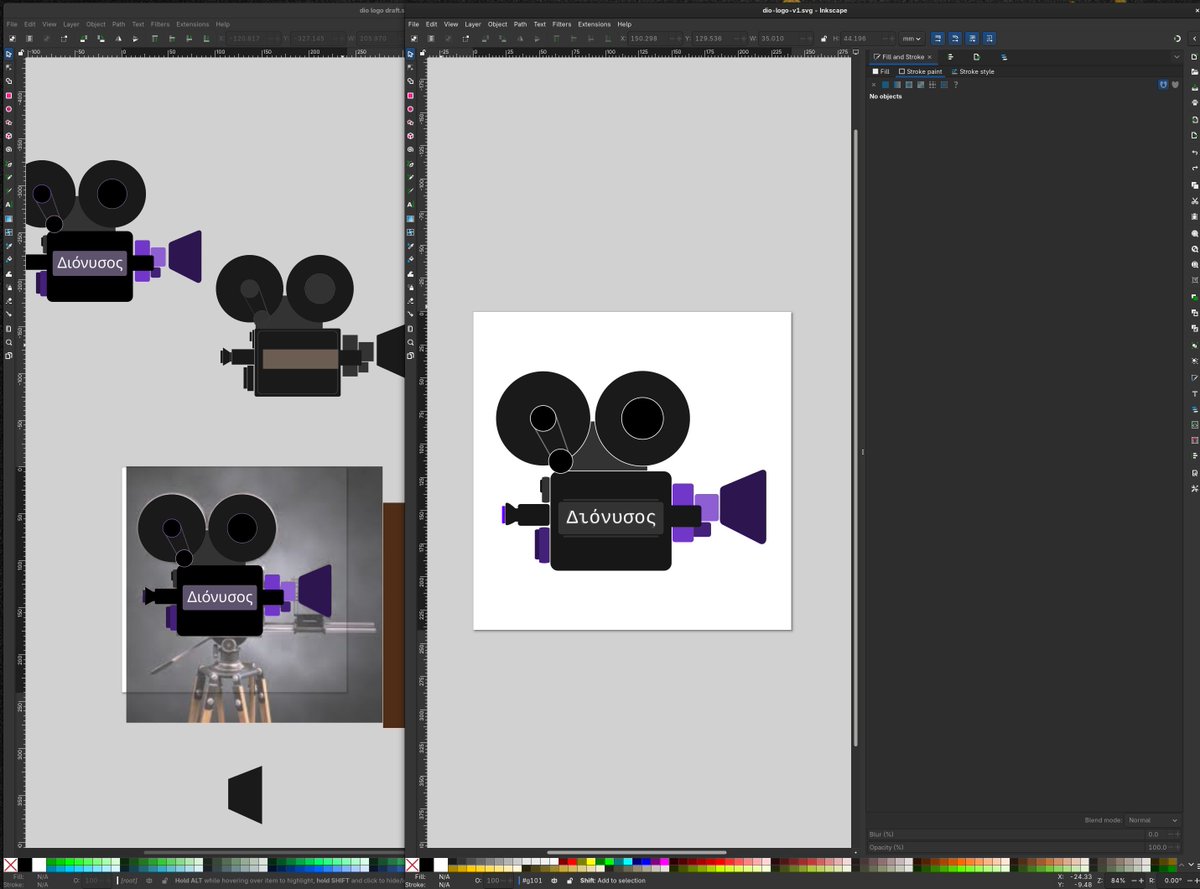Select the Ellipse tool in left draft window
This screenshot has height=889, width=1200.
[8, 108]
